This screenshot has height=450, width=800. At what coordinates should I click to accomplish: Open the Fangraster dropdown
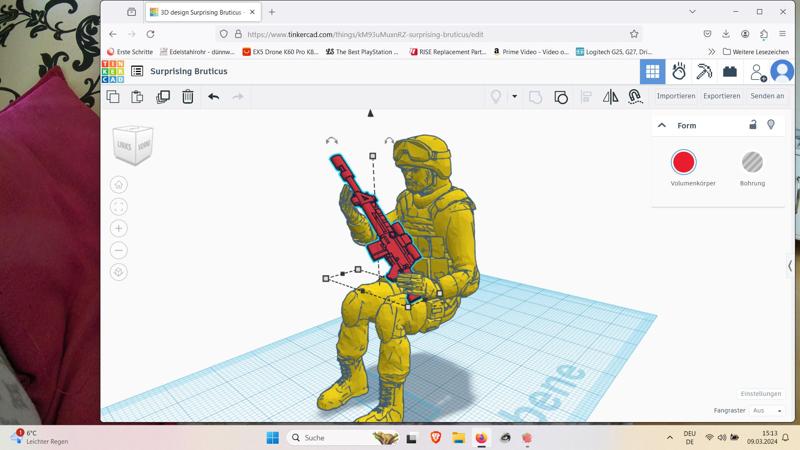pyautogui.click(x=768, y=410)
